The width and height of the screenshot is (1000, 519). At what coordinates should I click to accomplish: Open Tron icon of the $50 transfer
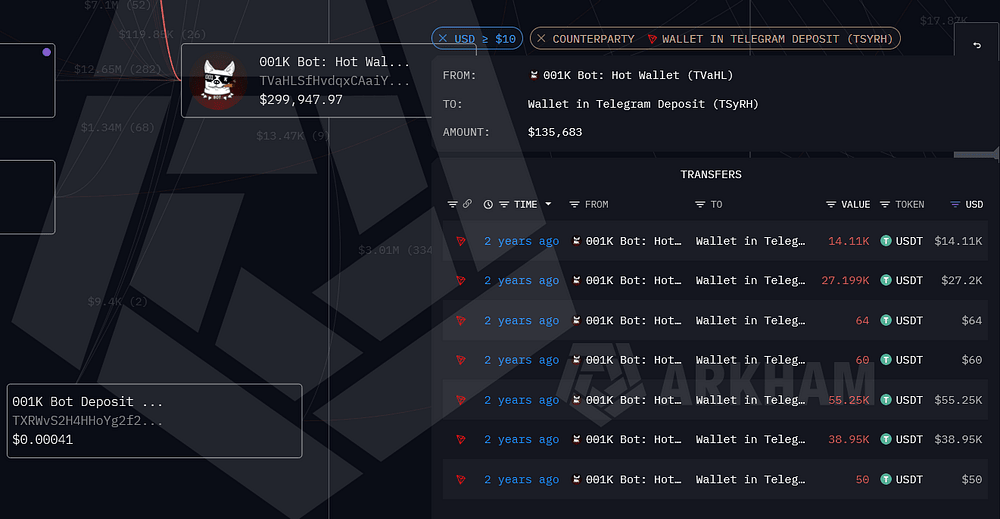click(x=460, y=479)
